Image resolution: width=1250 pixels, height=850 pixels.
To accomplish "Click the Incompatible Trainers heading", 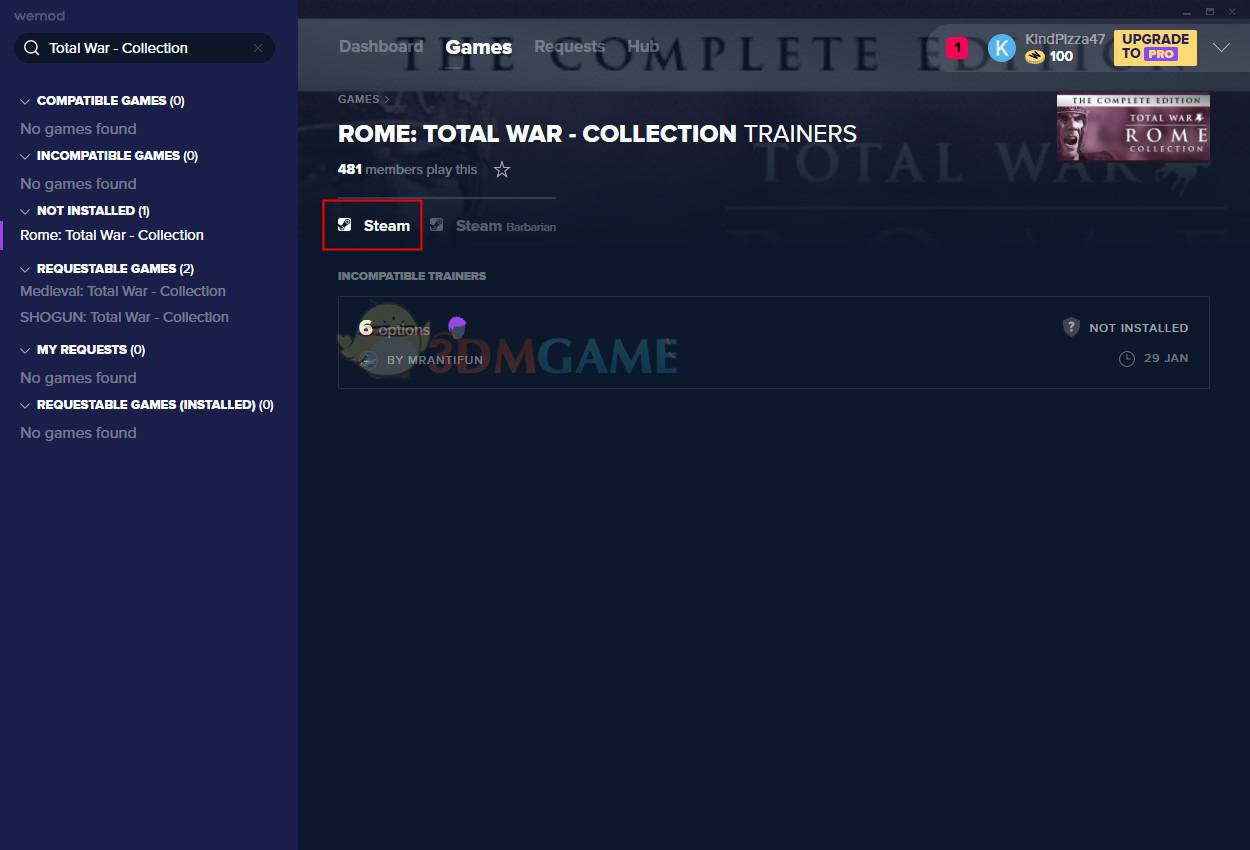I will click(412, 276).
